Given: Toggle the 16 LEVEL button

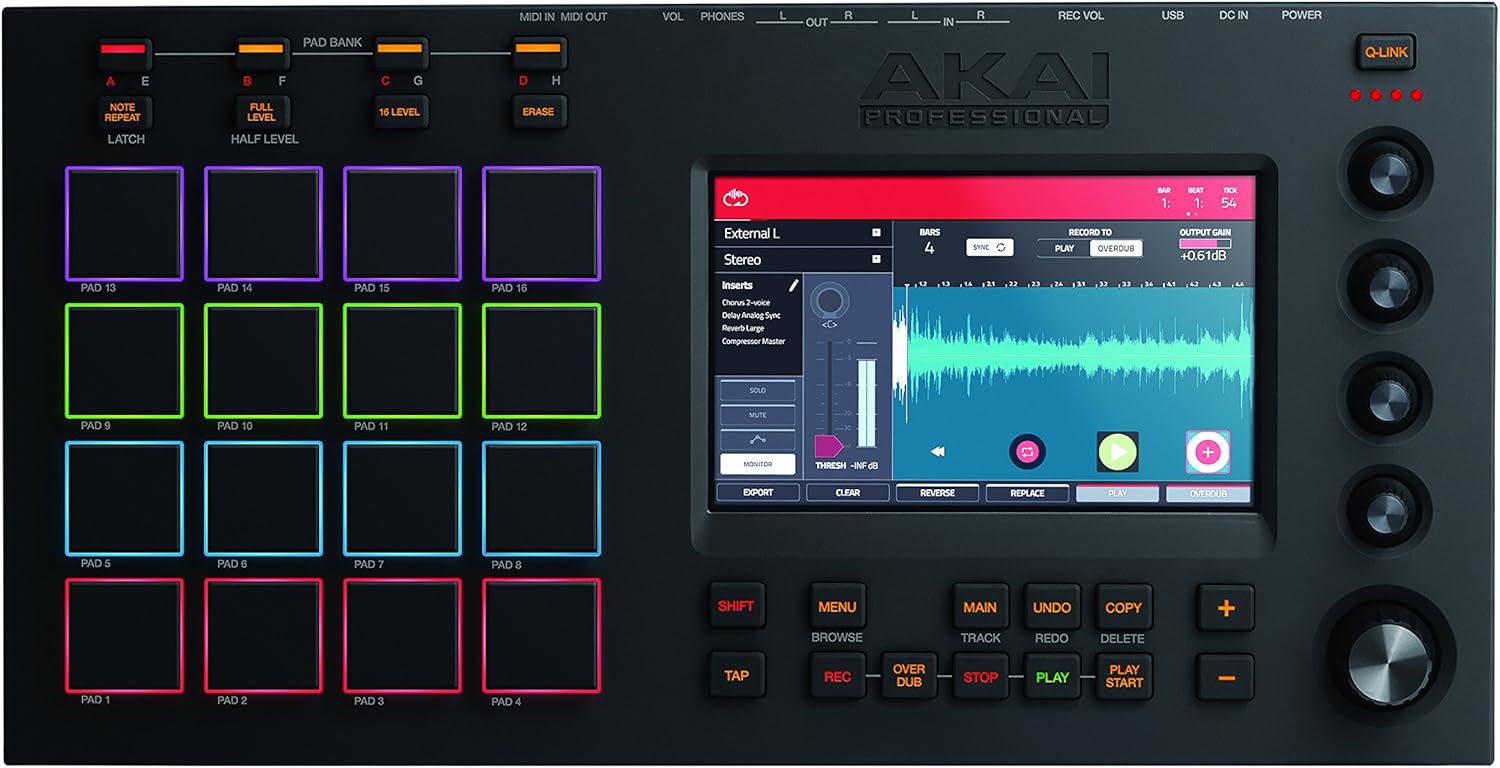Looking at the screenshot, I should point(399,112).
